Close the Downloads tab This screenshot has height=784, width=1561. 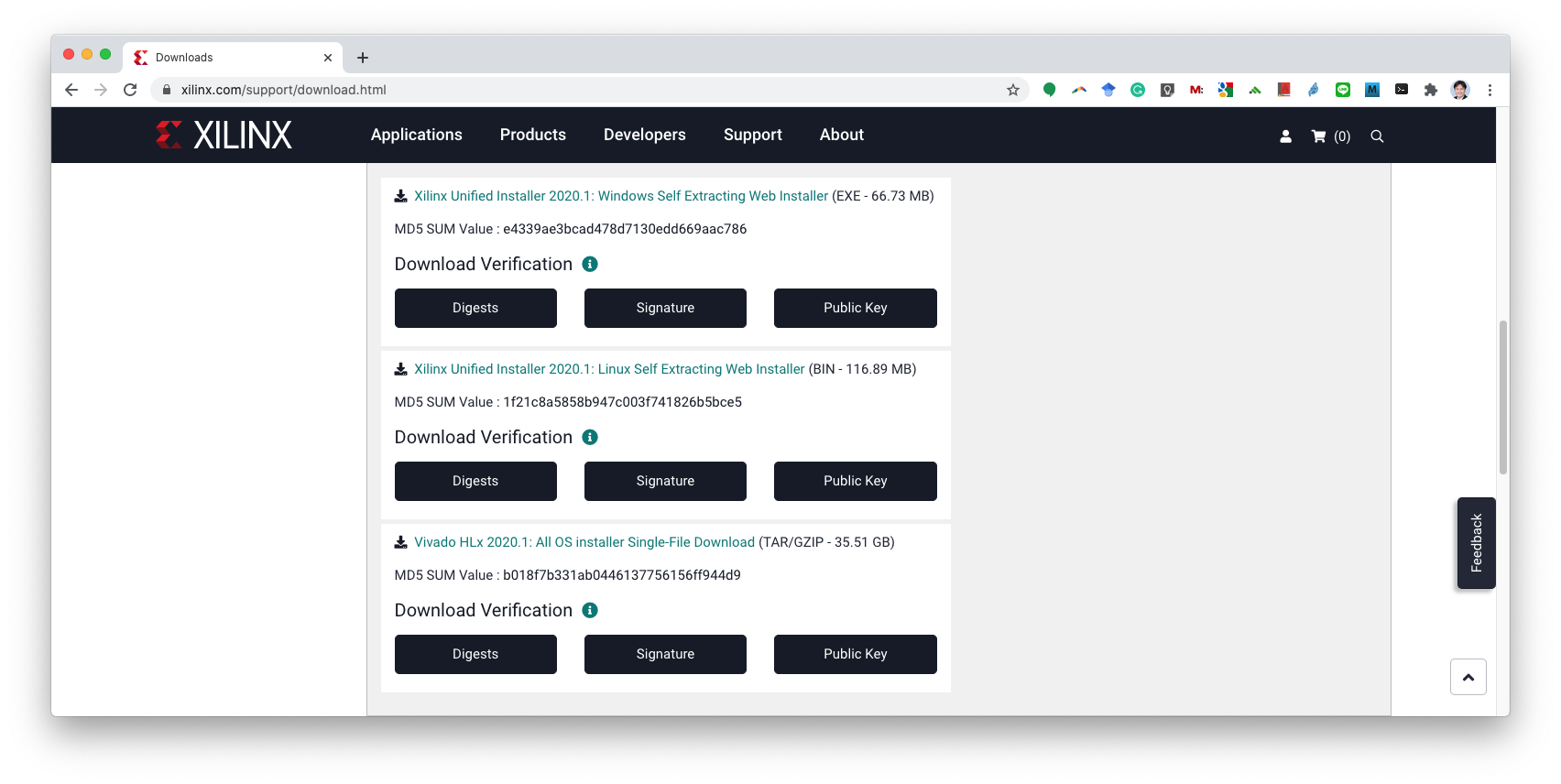click(328, 58)
